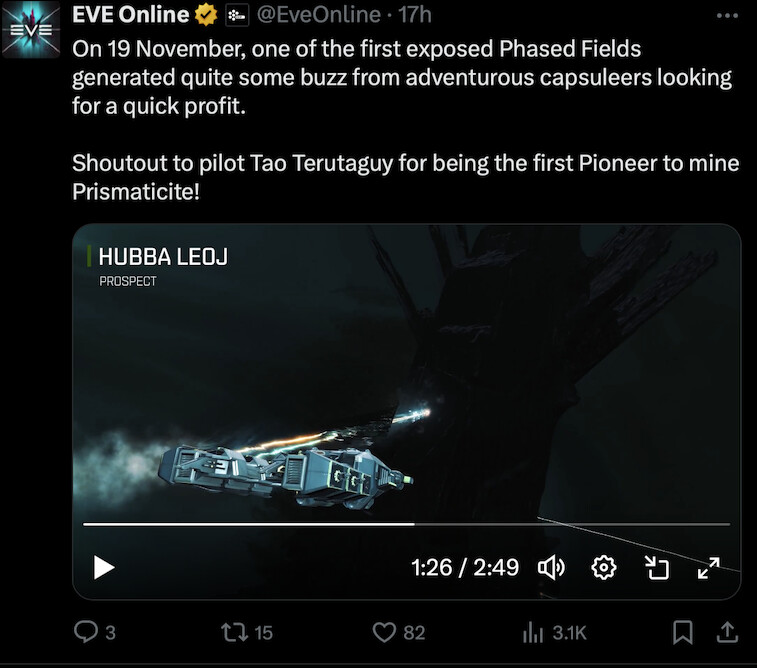Mute the video volume speaker icon
Viewport: 757px width, 668px height.
pyautogui.click(x=551, y=567)
